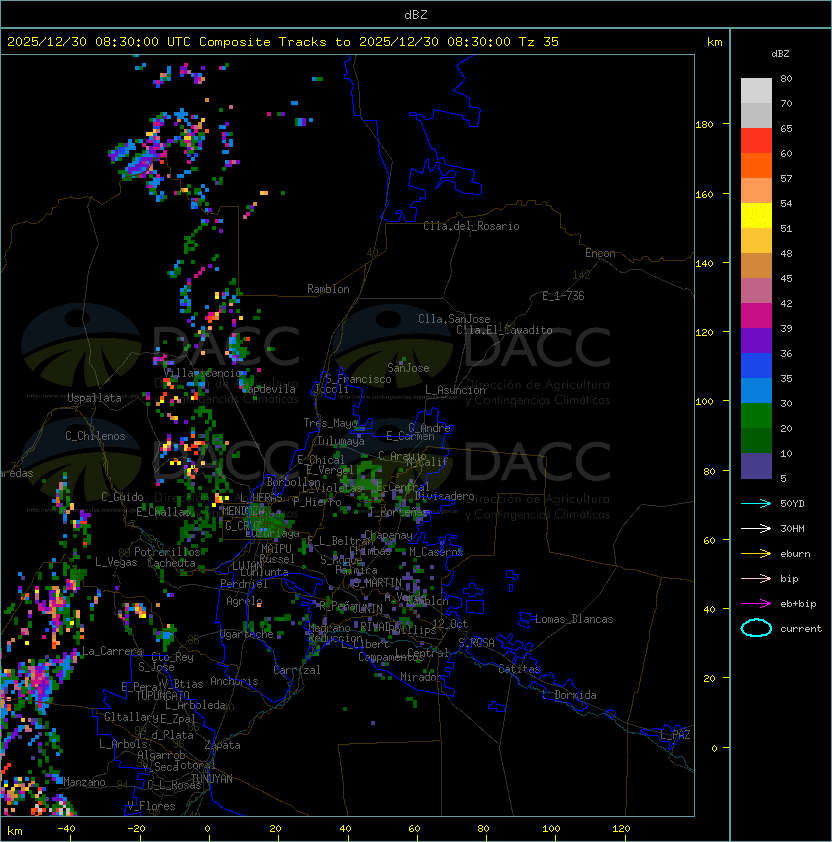The width and height of the screenshot is (832, 842).
Task: Click the magenta eb+bip arrow in legend
Action: [x=756, y=604]
